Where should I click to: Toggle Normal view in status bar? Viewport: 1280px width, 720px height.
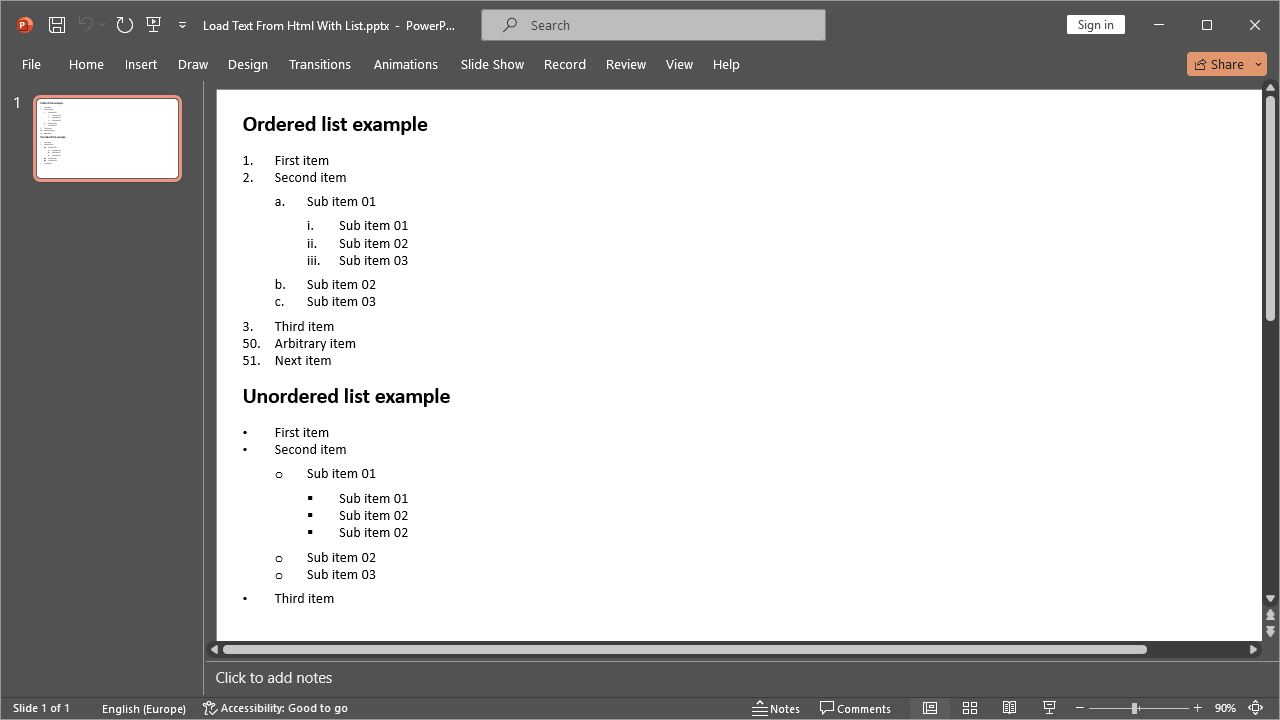(929, 708)
